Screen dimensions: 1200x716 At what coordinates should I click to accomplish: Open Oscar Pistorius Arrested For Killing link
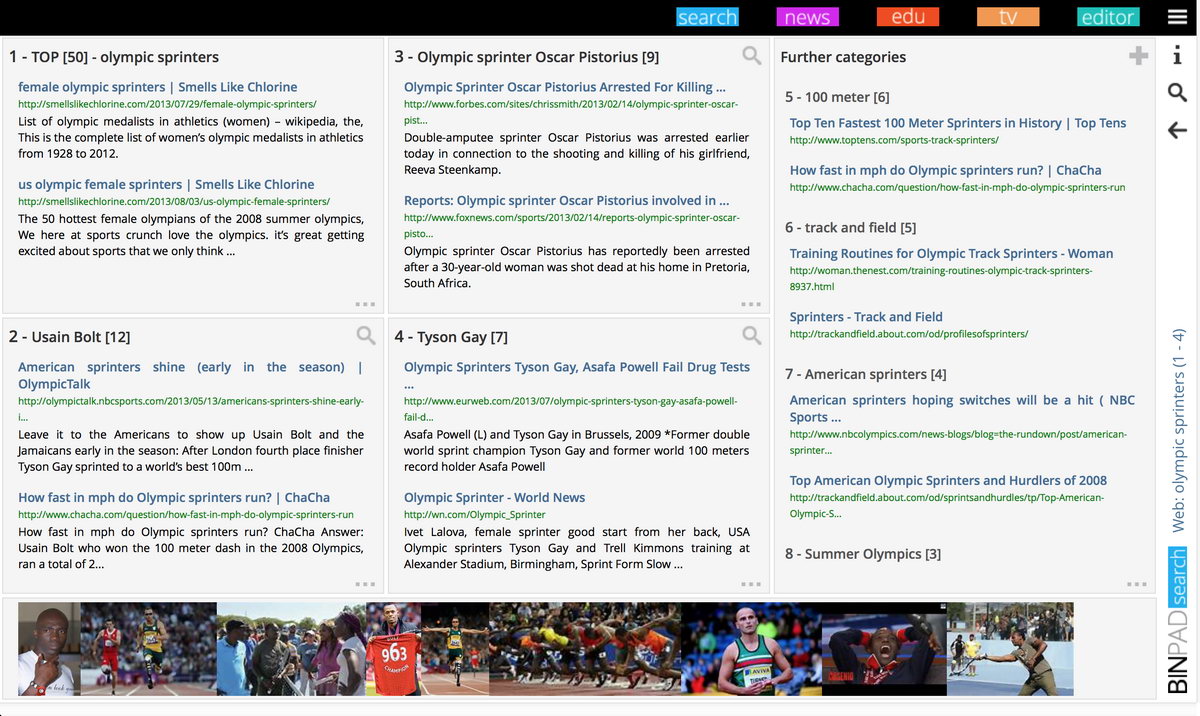coord(565,87)
